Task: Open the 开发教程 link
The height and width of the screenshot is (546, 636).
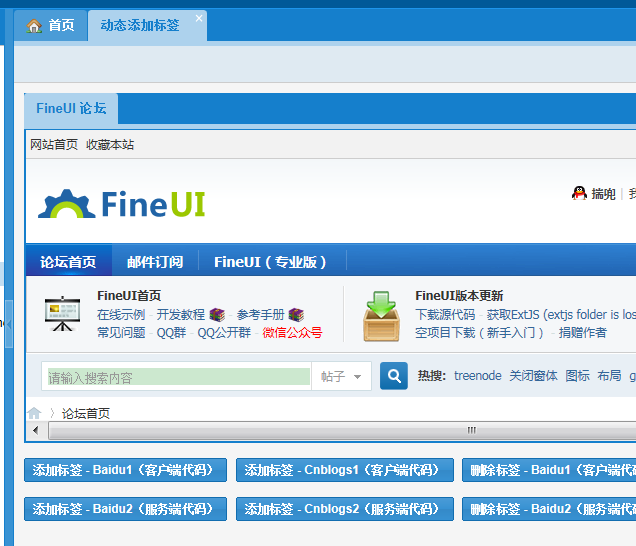Action: (180, 314)
